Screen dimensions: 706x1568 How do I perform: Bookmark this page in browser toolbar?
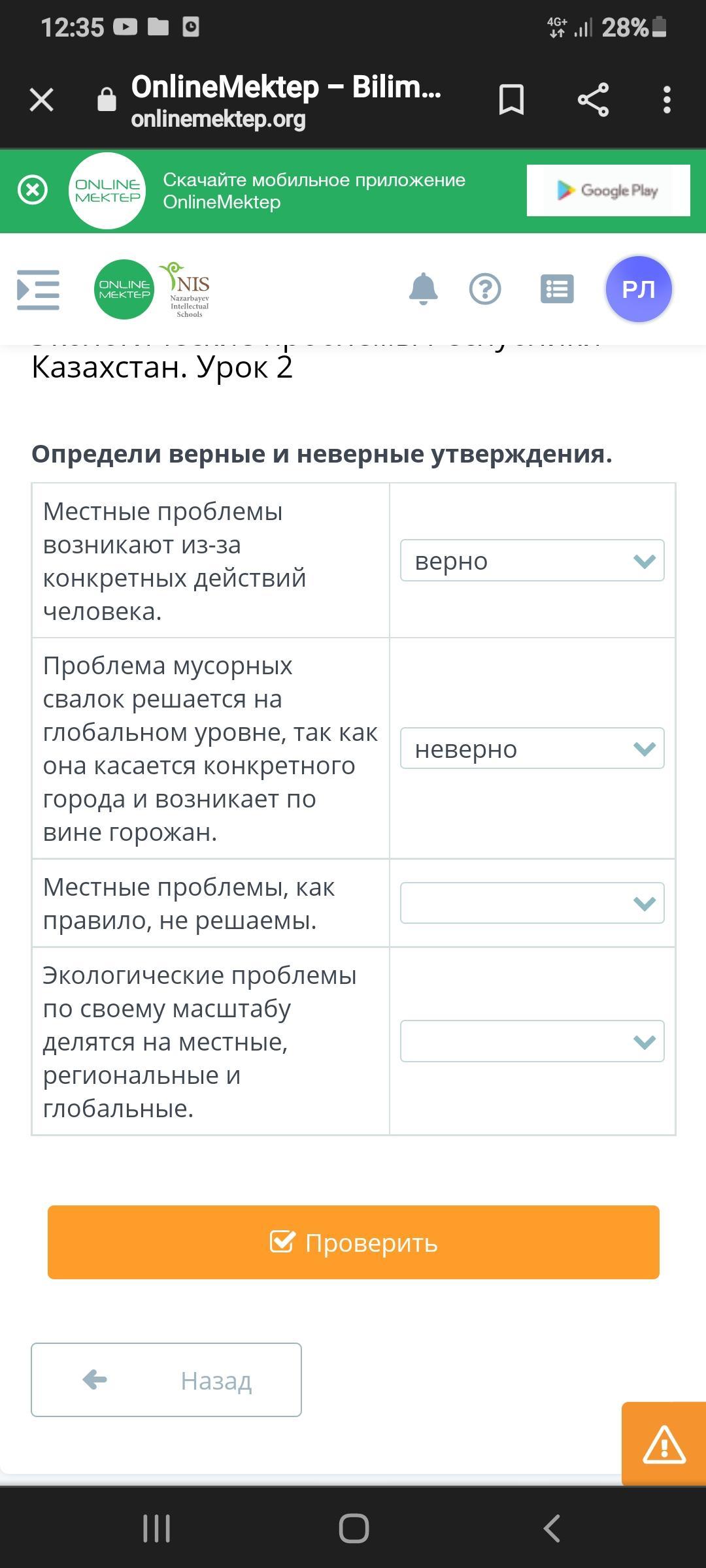click(511, 100)
